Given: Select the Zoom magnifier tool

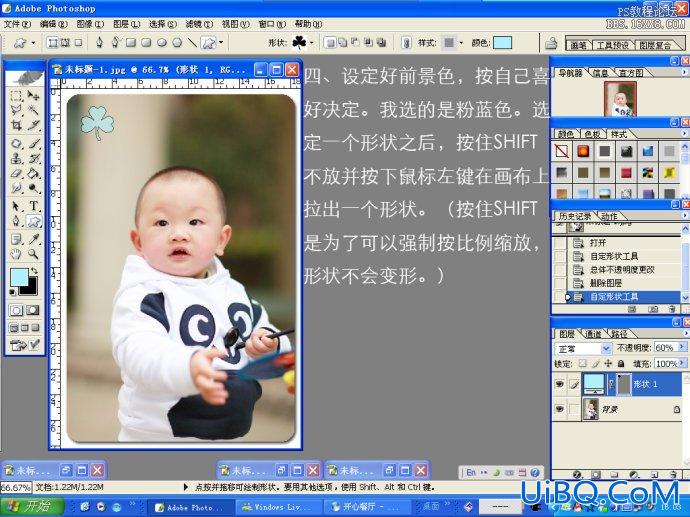Looking at the screenshot, I should click(x=33, y=254).
